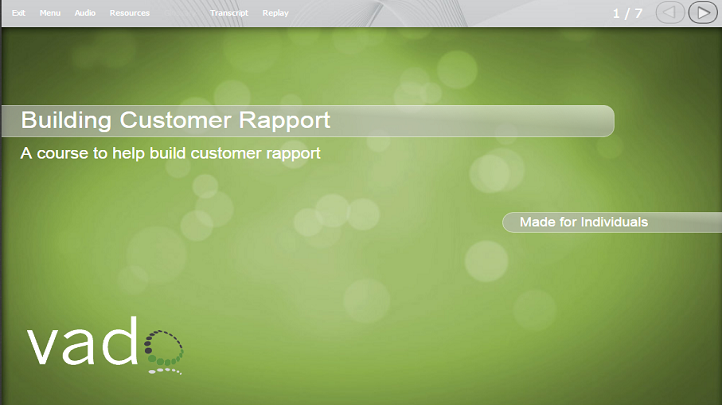
Task: Click the '1 / 7' slide counter
Action: click(627, 13)
